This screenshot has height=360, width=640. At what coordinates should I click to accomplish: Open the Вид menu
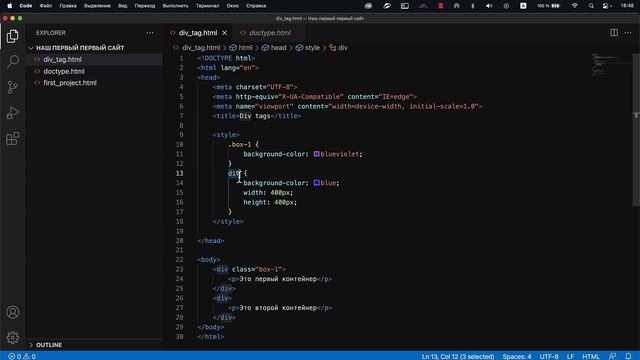122,6
